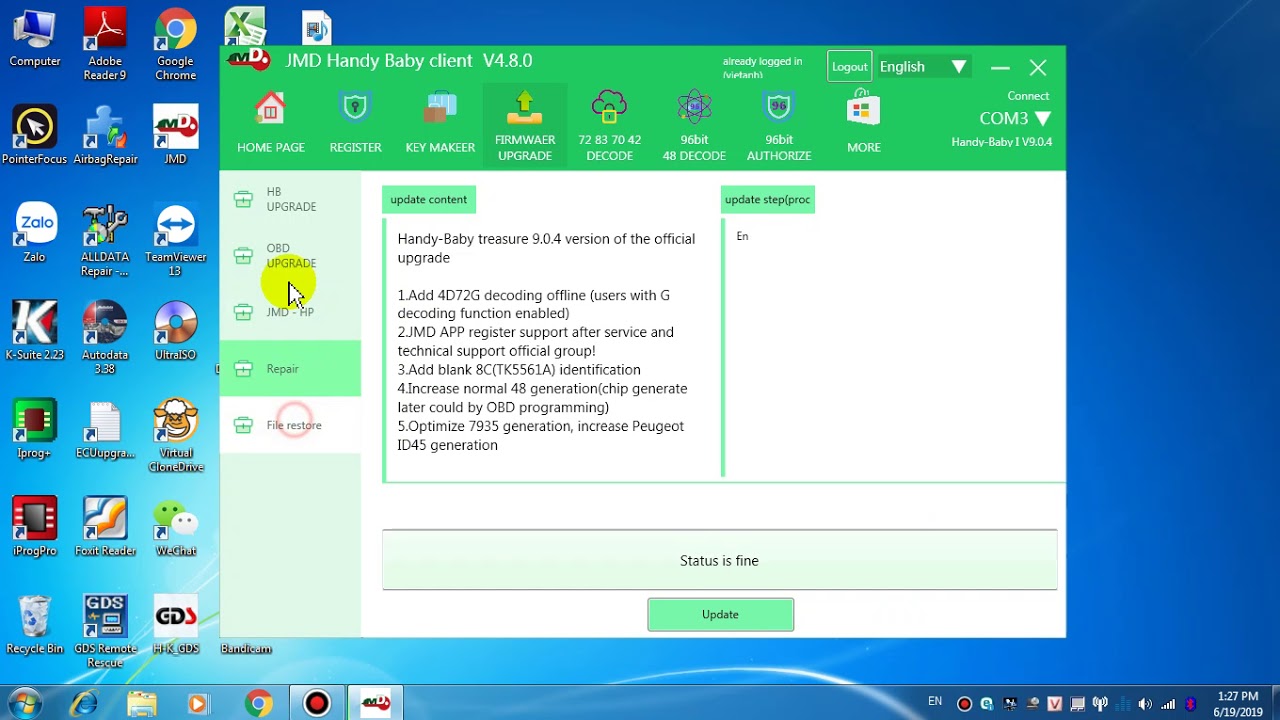This screenshot has height=720, width=1280.
Task: Select Repair in the sidebar
Action: click(290, 369)
